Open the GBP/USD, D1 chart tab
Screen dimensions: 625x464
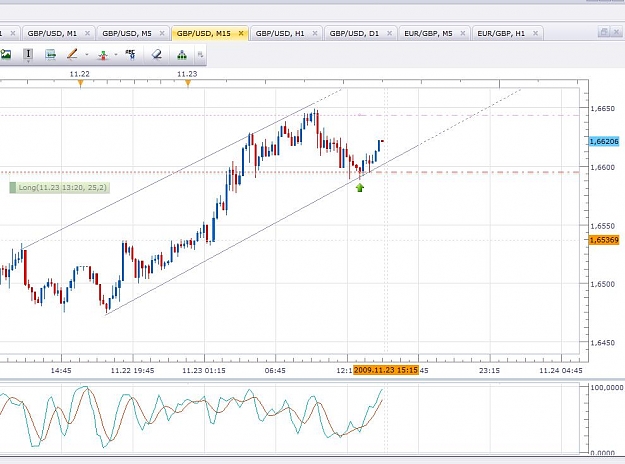pos(354,33)
